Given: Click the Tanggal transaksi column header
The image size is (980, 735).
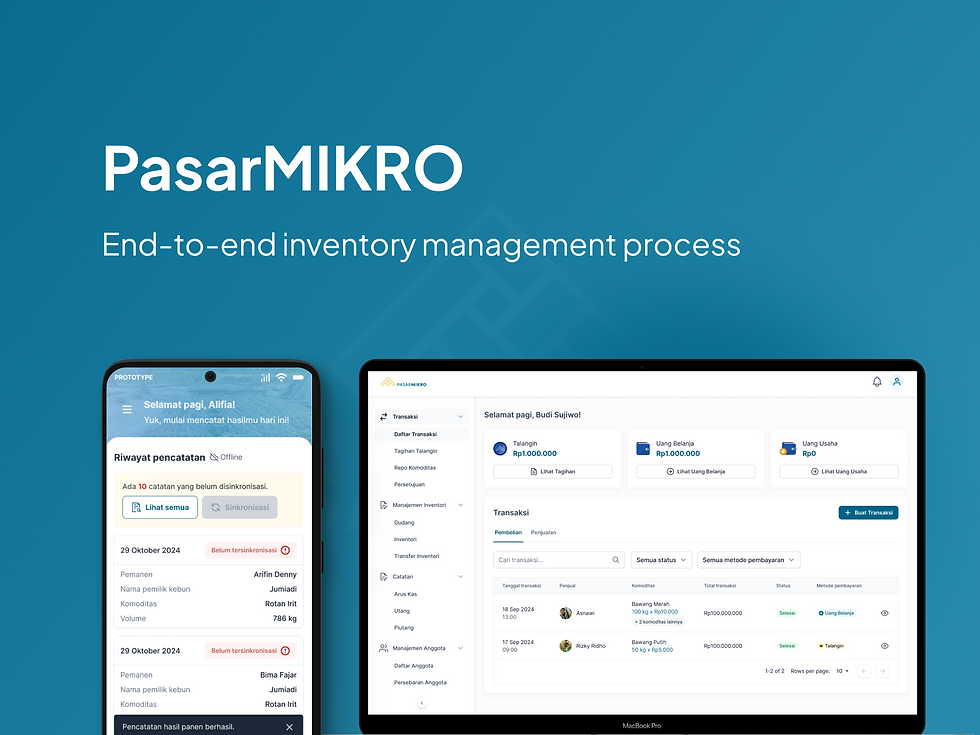Looking at the screenshot, I should (x=521, y=586).
